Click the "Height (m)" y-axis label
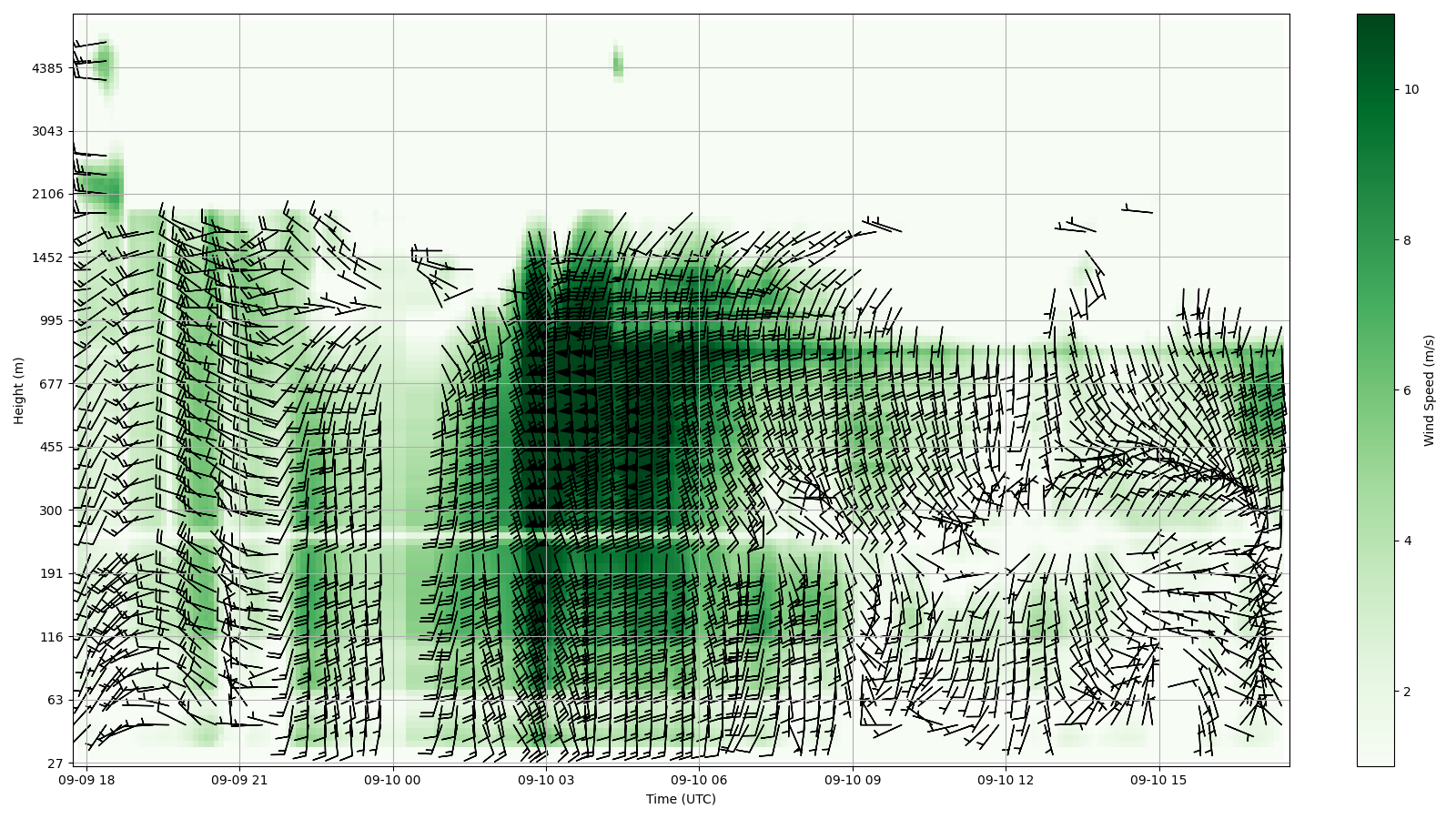The width and height of the screenshot is (1456, 819). coord(19,390)
